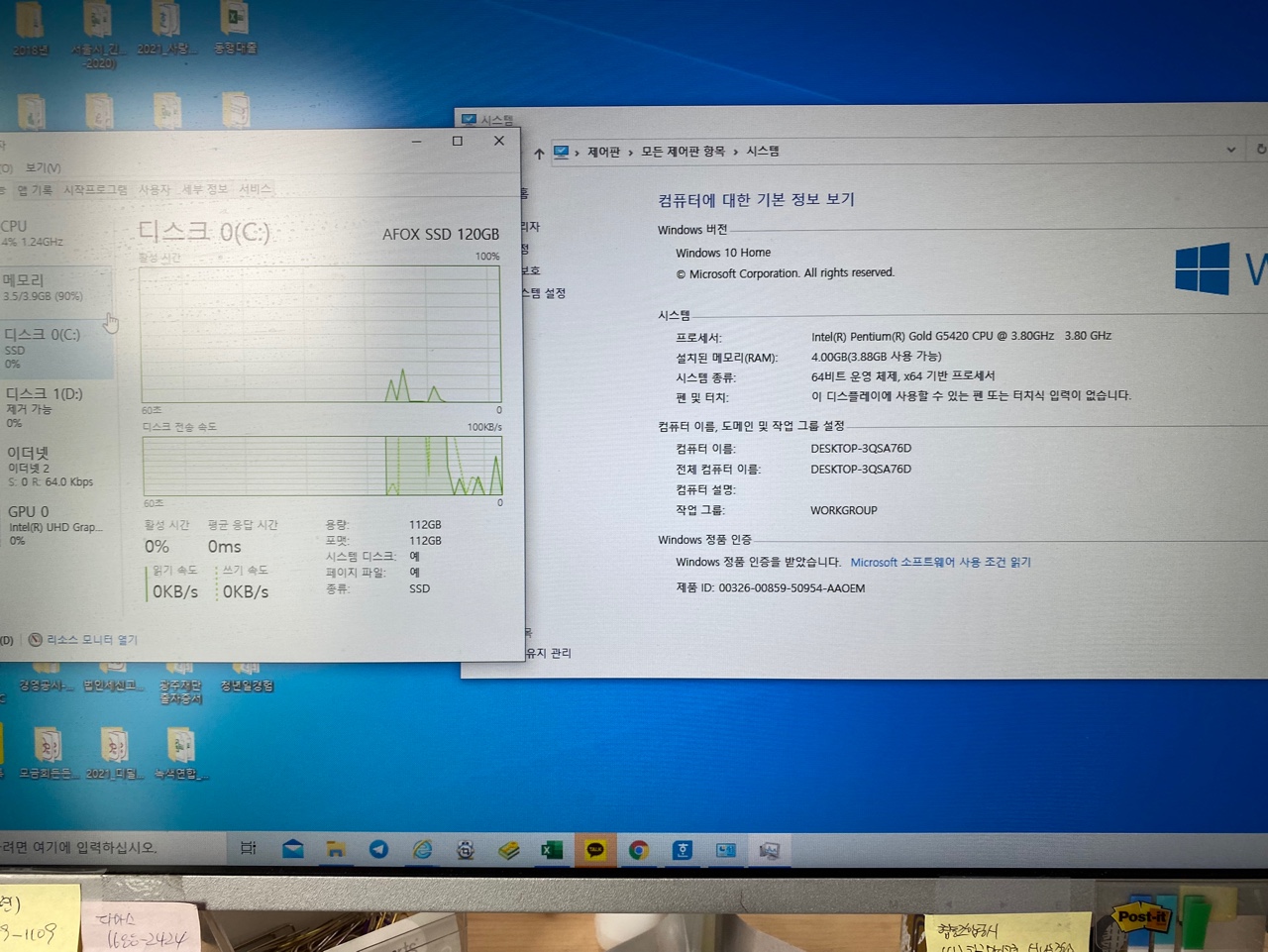Switch to the 사용자 tab
This screenshot has height=952, width=1268.
tap(155, 189)
